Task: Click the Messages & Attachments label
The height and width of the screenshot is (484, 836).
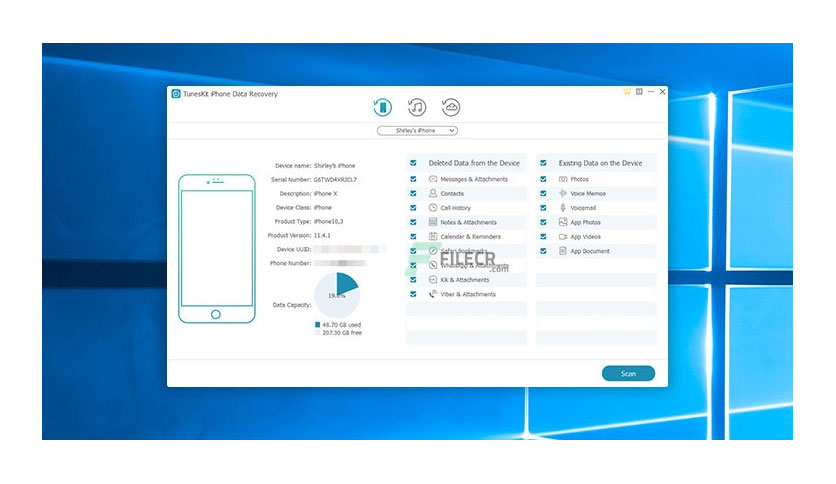Action: (x=474, y=179)
